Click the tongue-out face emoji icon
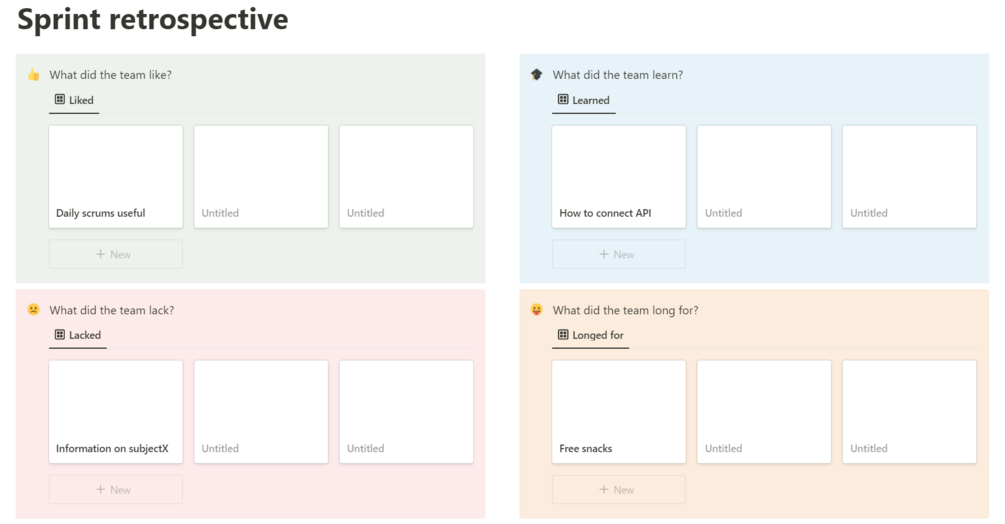The image size is (1005, 524). coord(537,310)
